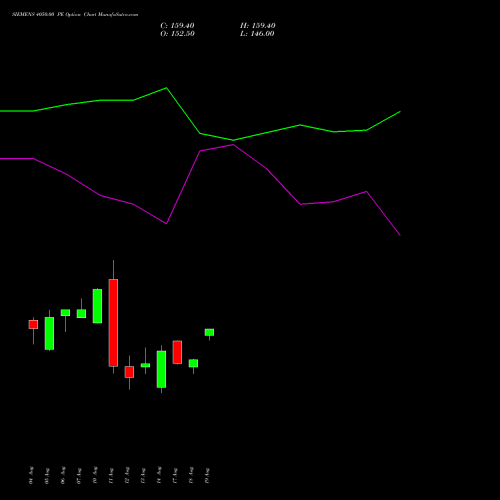The width and height of the screenshot is (500, 500).
Task: Click the high value H: 159.40
Action: (x=258, y=26)
